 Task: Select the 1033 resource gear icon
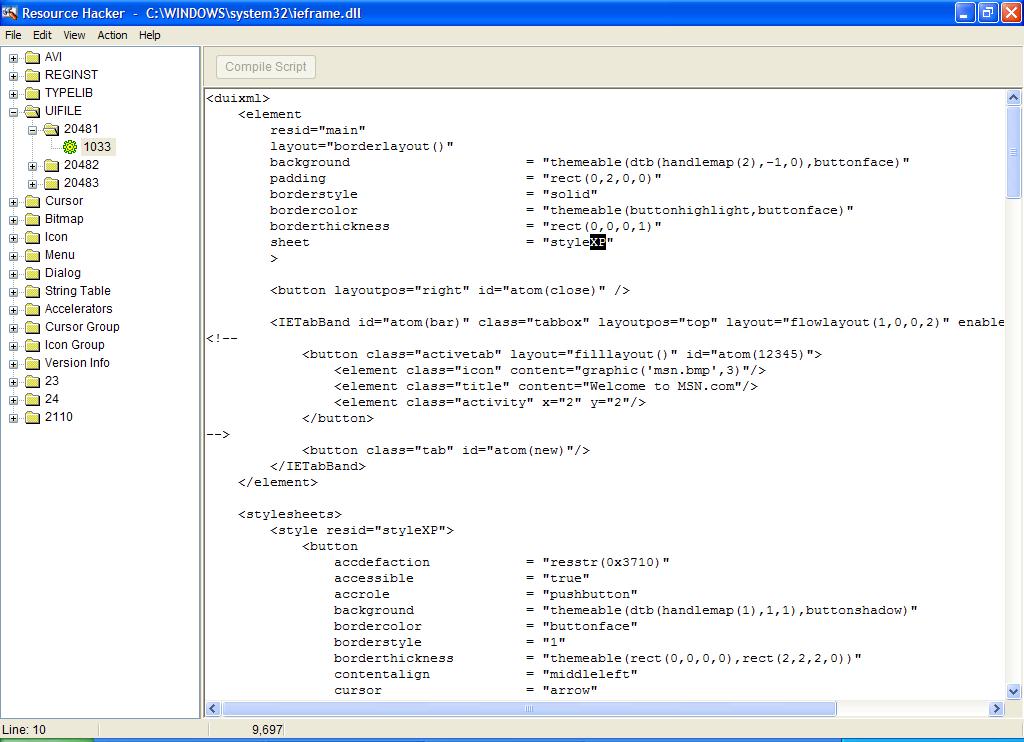pos(70,147)
